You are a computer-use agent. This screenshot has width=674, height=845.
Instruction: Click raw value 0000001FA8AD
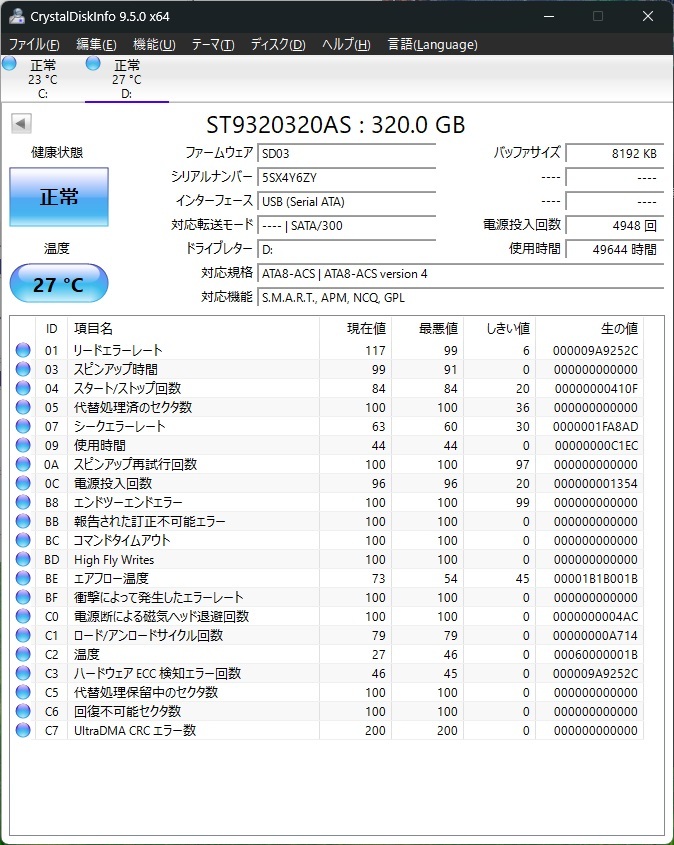(595, 426)
